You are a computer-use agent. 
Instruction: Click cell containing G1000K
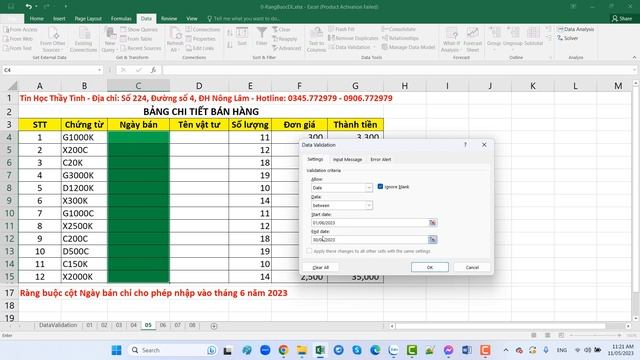[x=84, y=137]
